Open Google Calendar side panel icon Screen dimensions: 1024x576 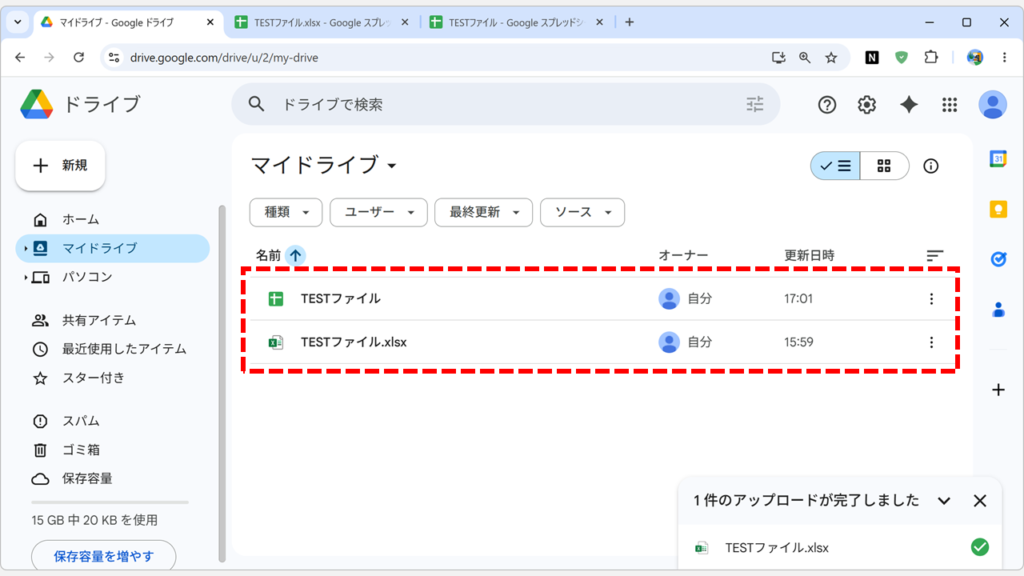[x=998, y=159]
